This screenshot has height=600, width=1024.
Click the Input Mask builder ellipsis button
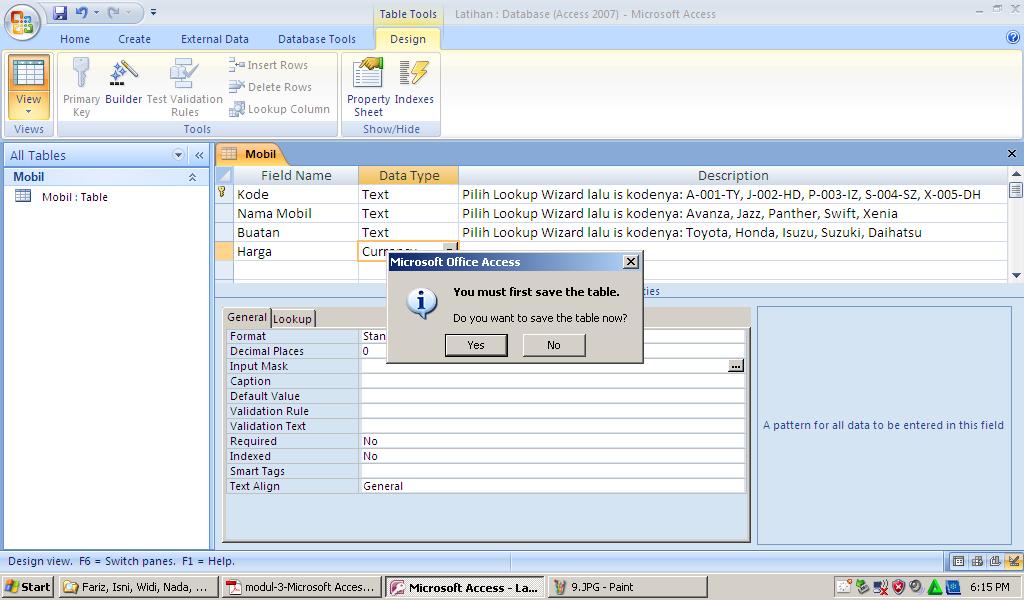coord(736,366)
